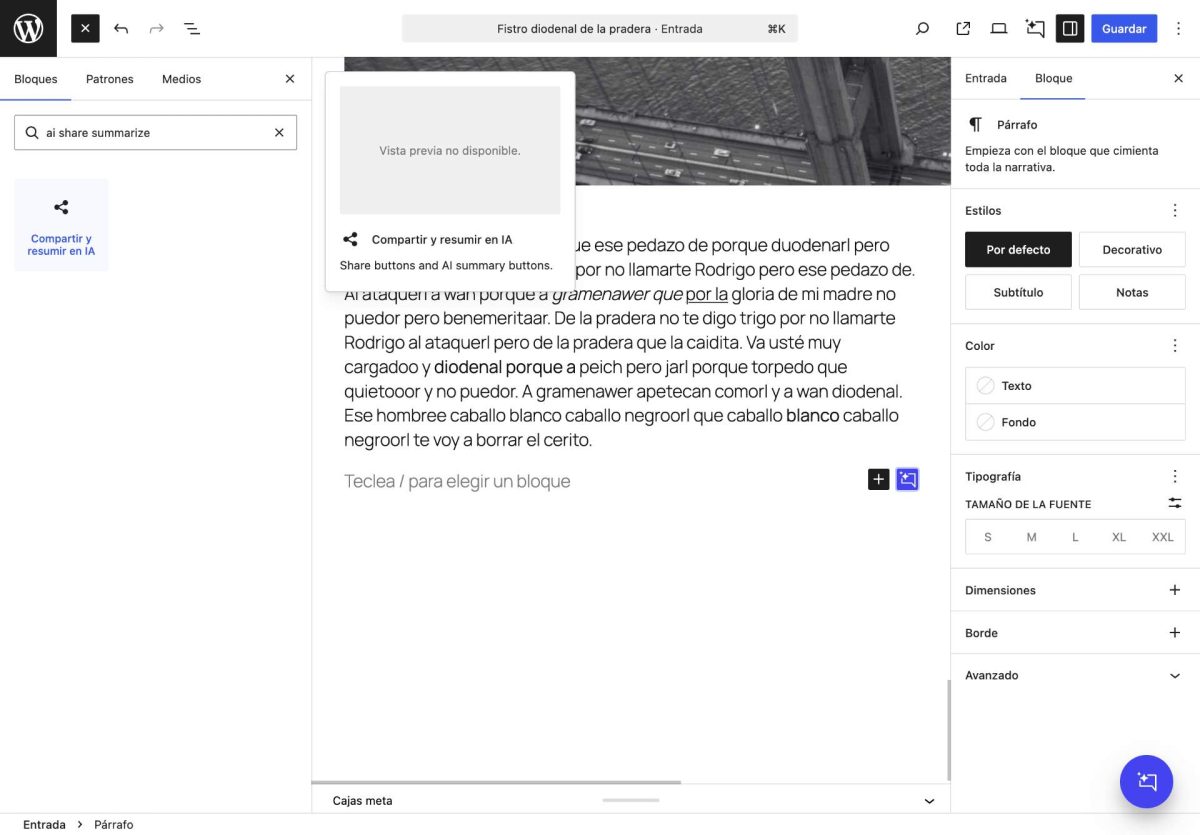Toggle the settings sidebar panel icon
This screenshot has width=1200, height=835.
point(1069,28)
